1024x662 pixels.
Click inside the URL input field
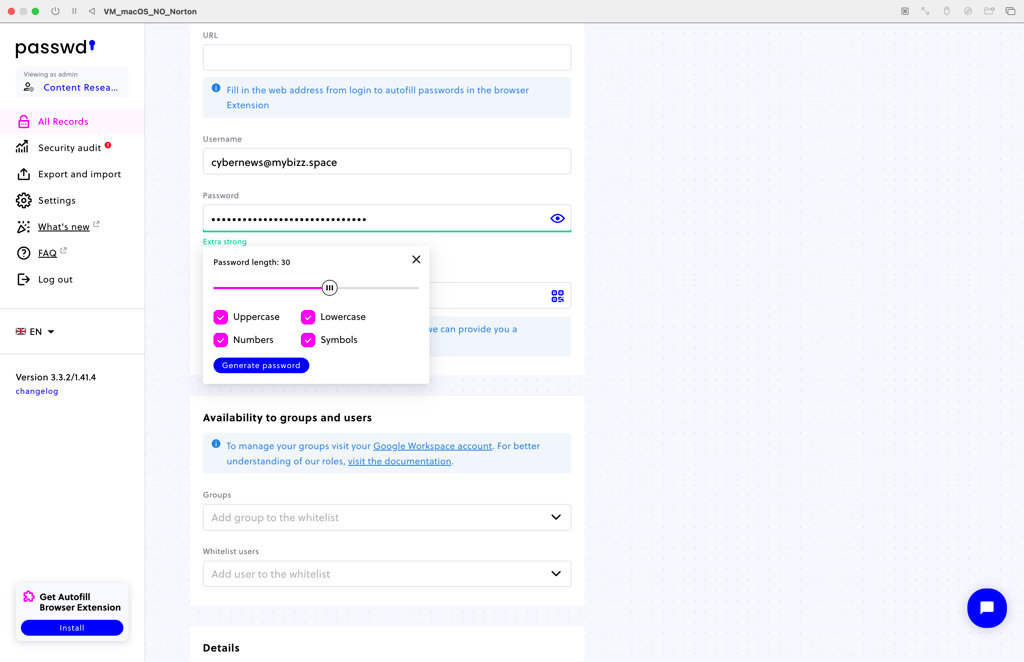[387, 57]
